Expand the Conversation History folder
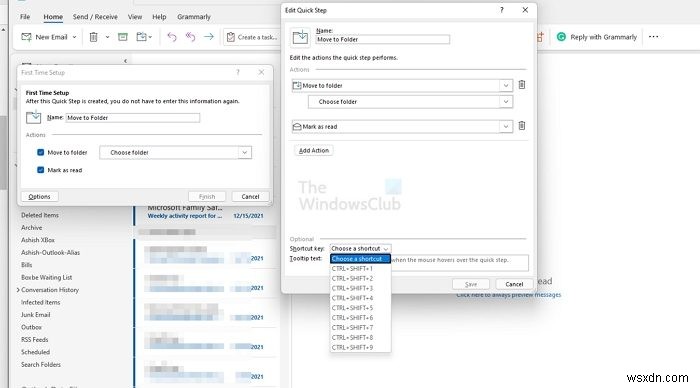Image resolution: width=700 pixels, height=388 pixels. [x=18, y=290]
